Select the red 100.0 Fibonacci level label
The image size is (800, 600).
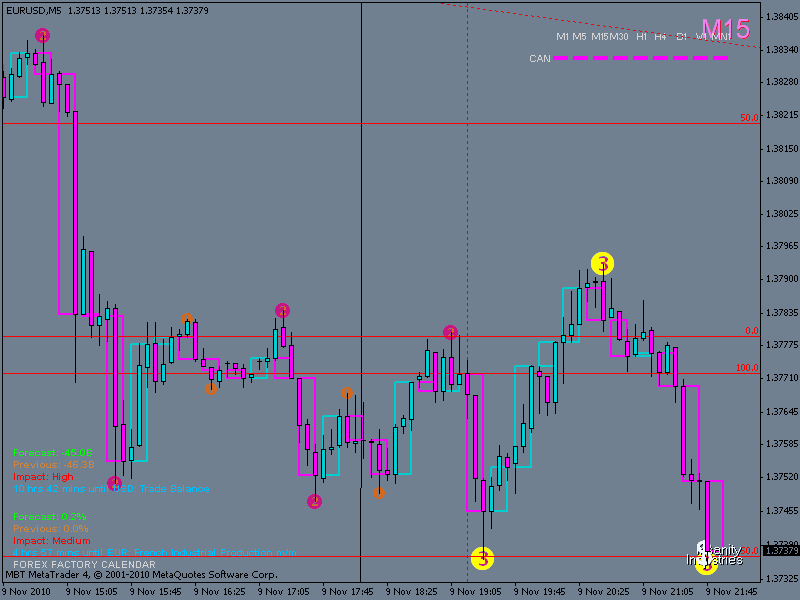click(x=747, y=367)
